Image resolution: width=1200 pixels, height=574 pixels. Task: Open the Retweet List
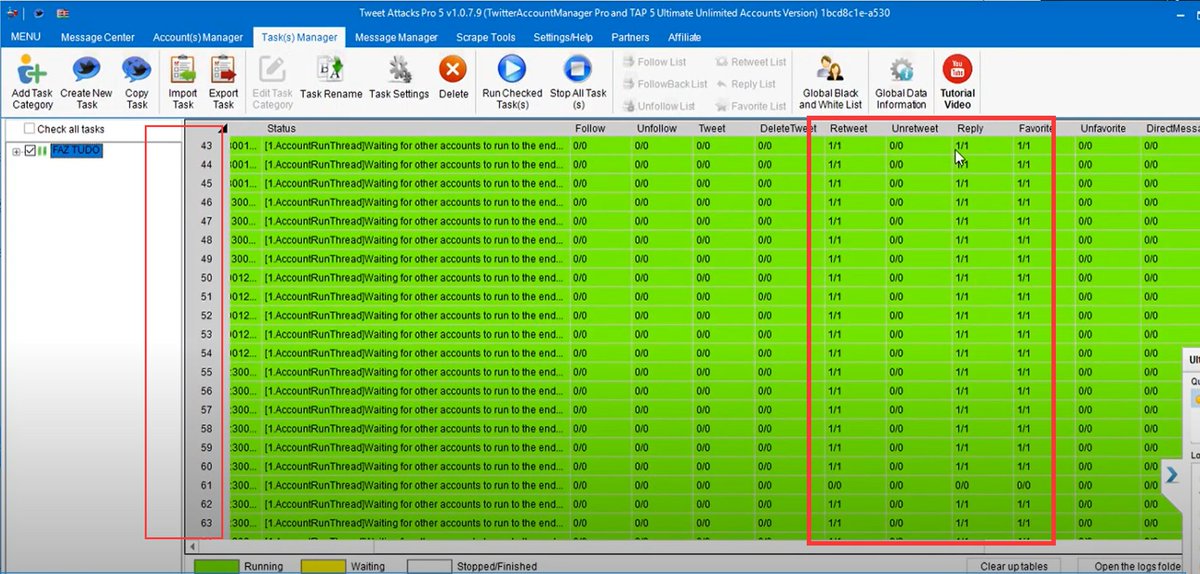[x=750, y=62]
